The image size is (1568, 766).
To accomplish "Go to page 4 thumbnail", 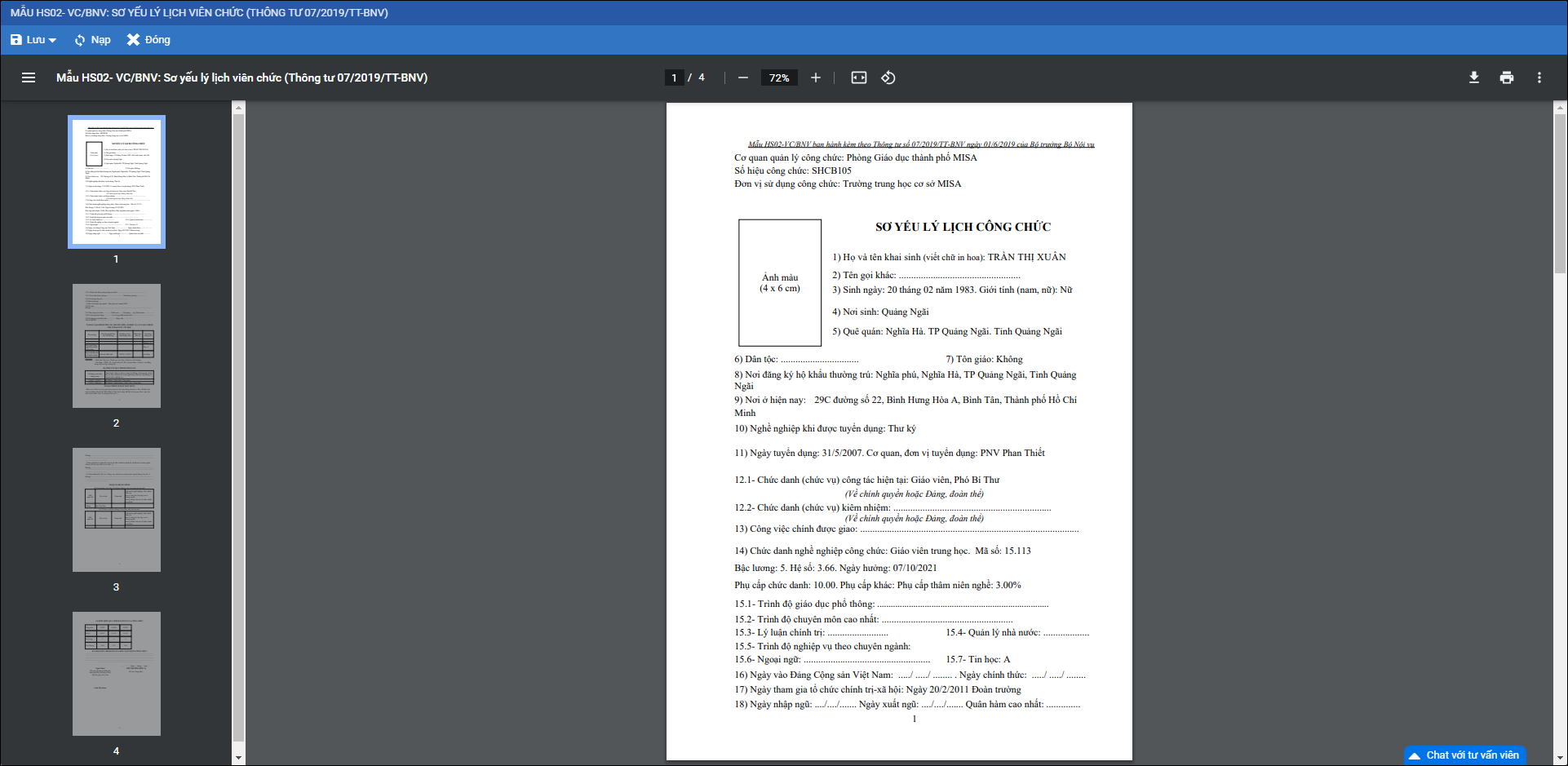I will tap(117, 674).
